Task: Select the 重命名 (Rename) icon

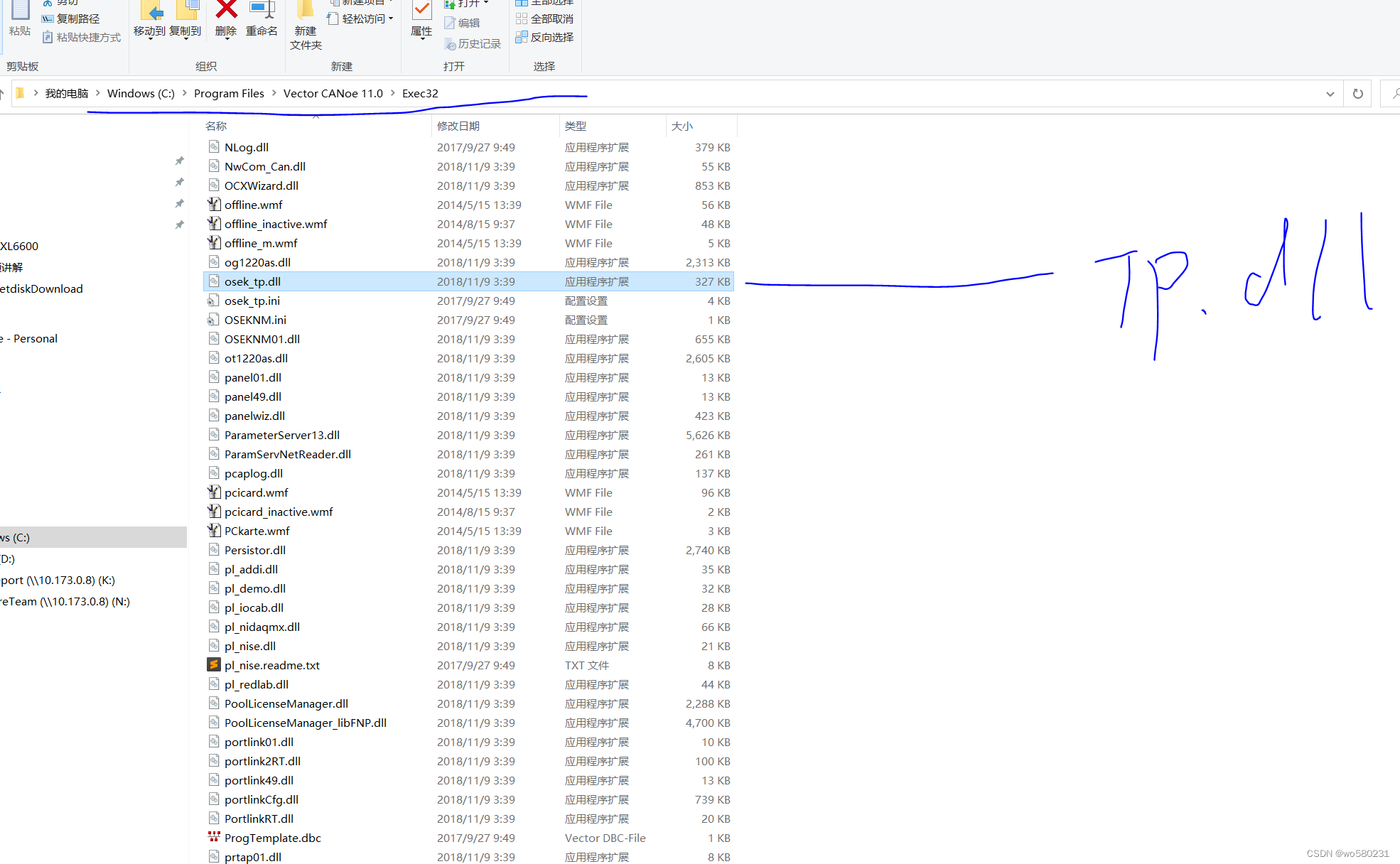Action: click(261, 18)
